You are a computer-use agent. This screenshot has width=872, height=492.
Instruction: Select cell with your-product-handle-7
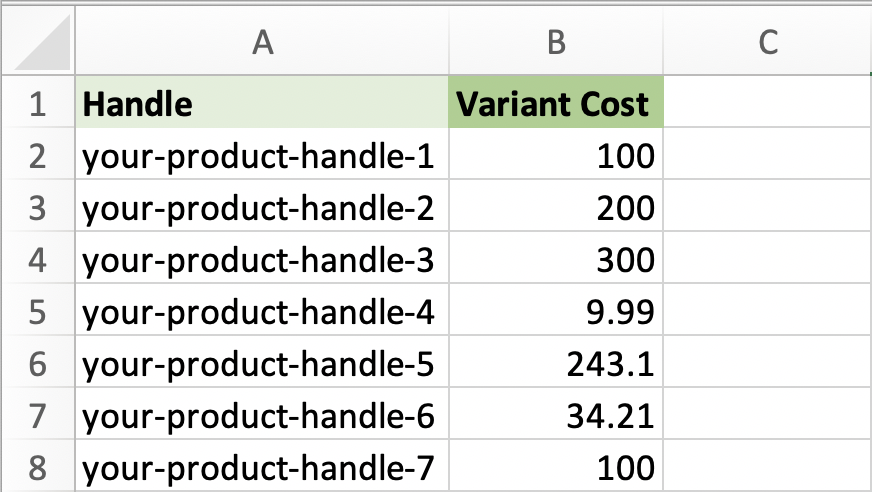point(262,466)
